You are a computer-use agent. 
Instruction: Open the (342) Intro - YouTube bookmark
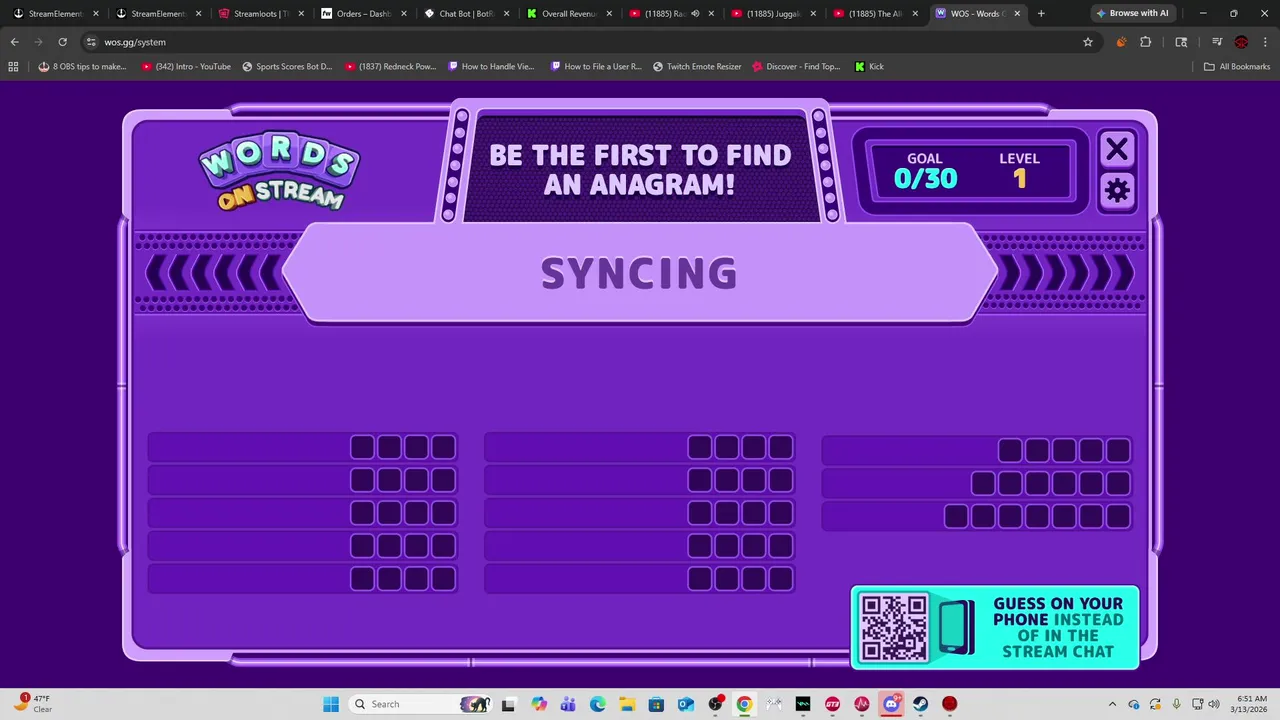click(x=187, y=67)
